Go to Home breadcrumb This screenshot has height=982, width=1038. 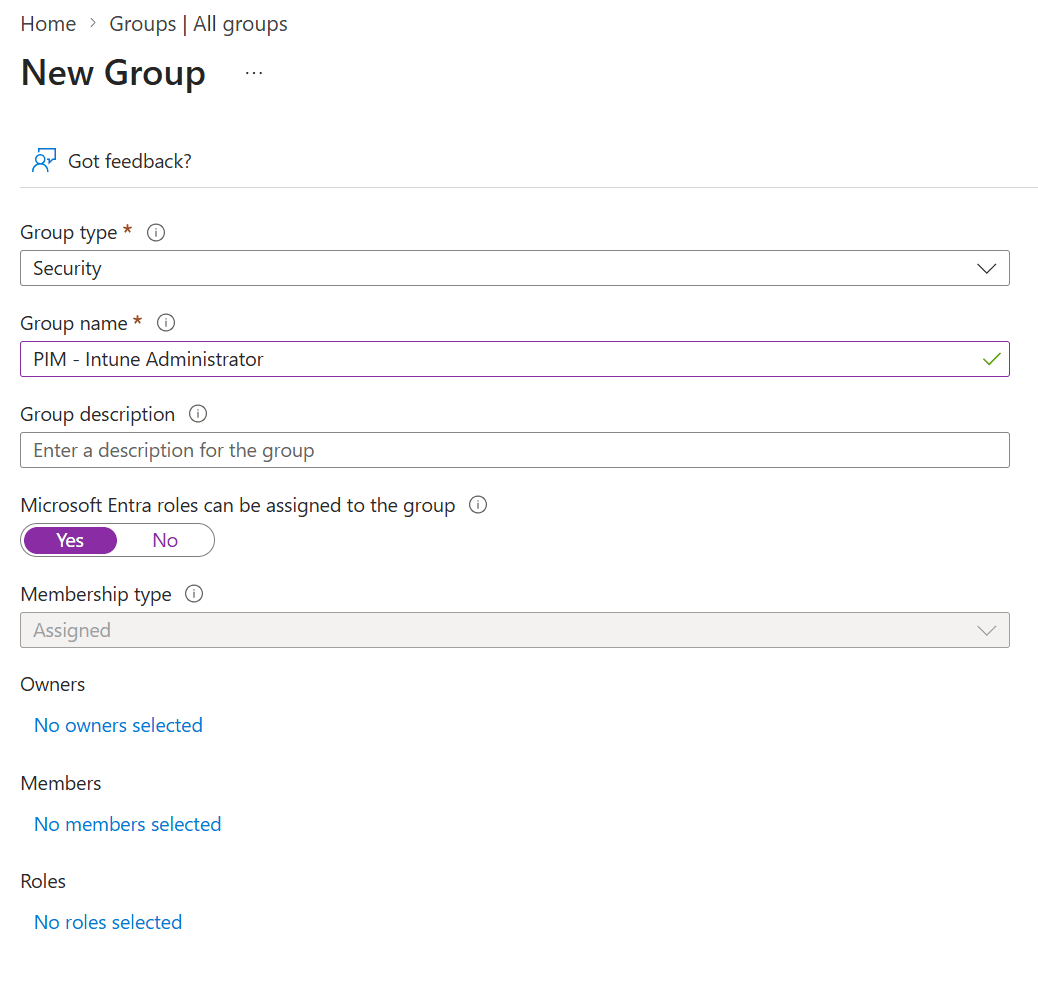tap(48, 24)
